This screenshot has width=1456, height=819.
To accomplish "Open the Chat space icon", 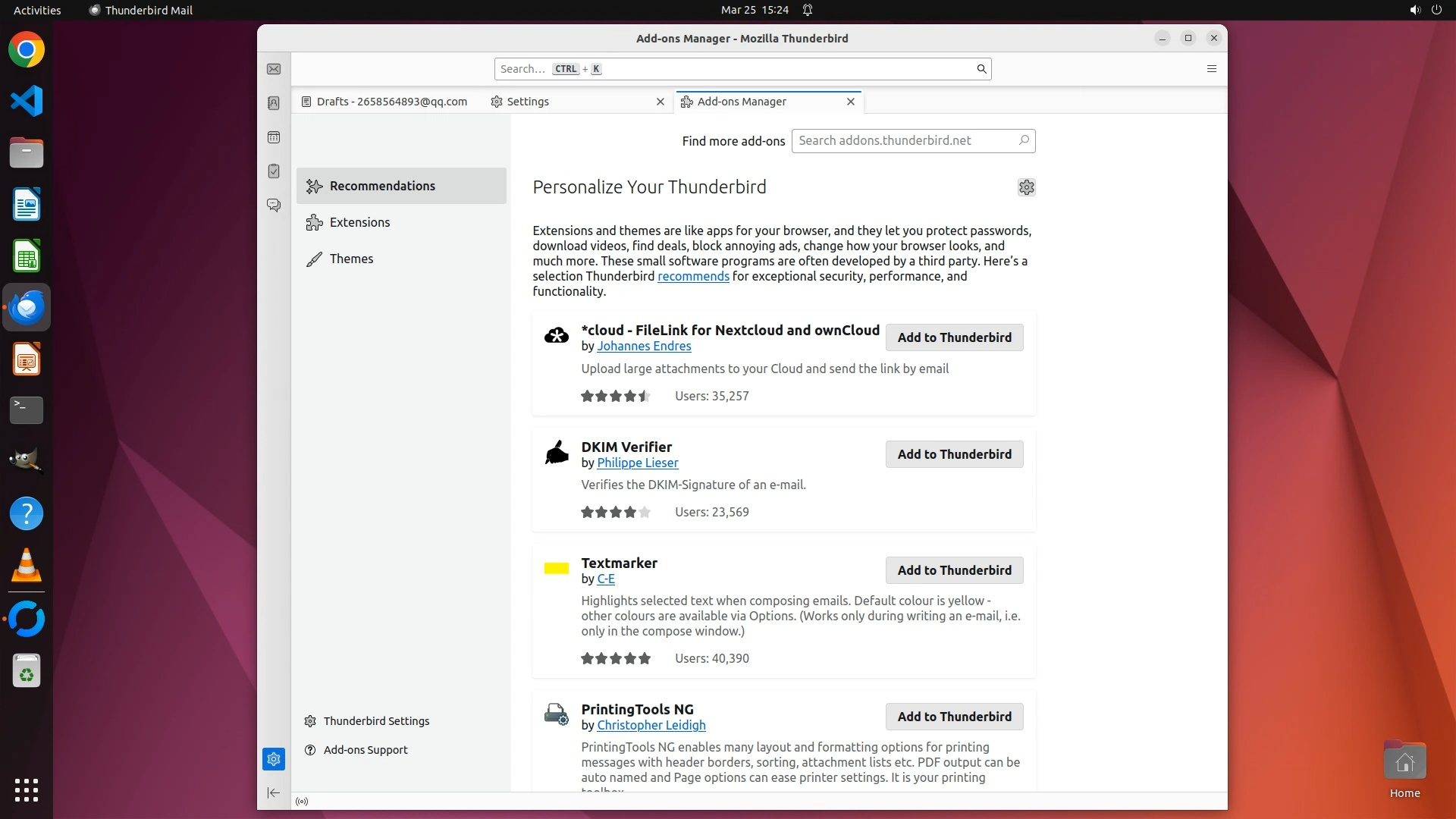I will point(274,205).
